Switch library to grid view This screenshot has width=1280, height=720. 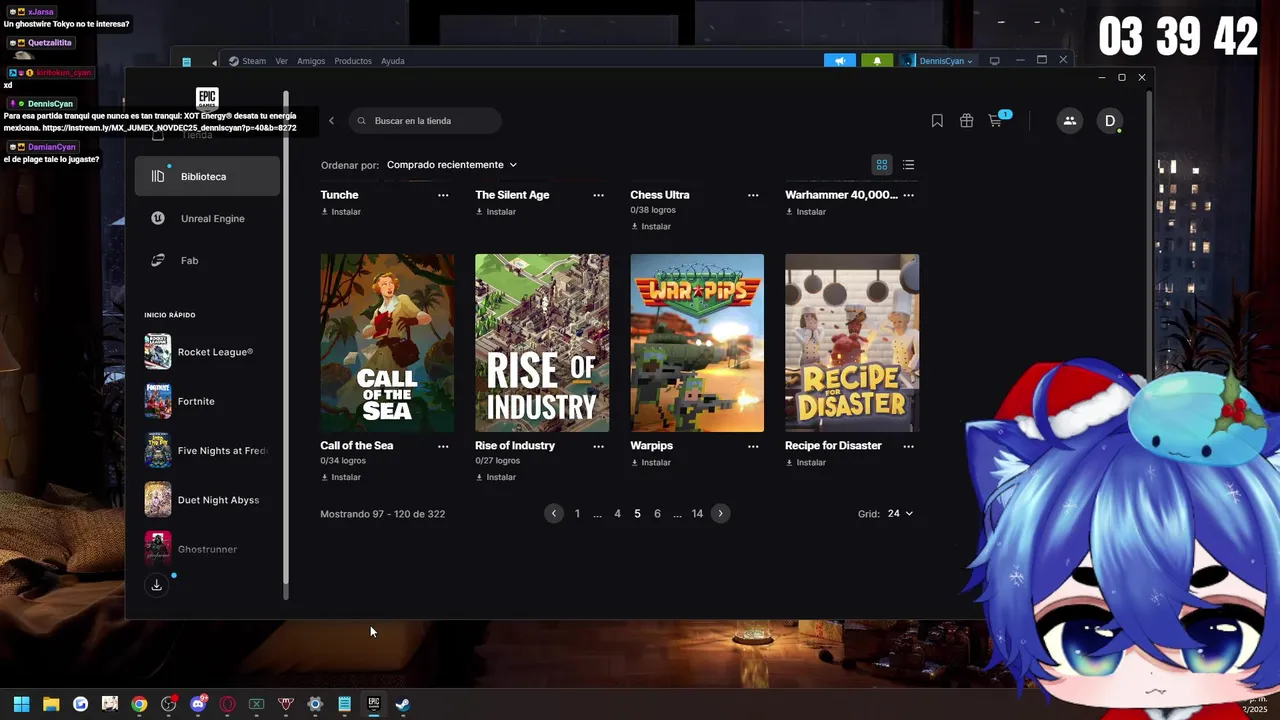pos(882,165)
